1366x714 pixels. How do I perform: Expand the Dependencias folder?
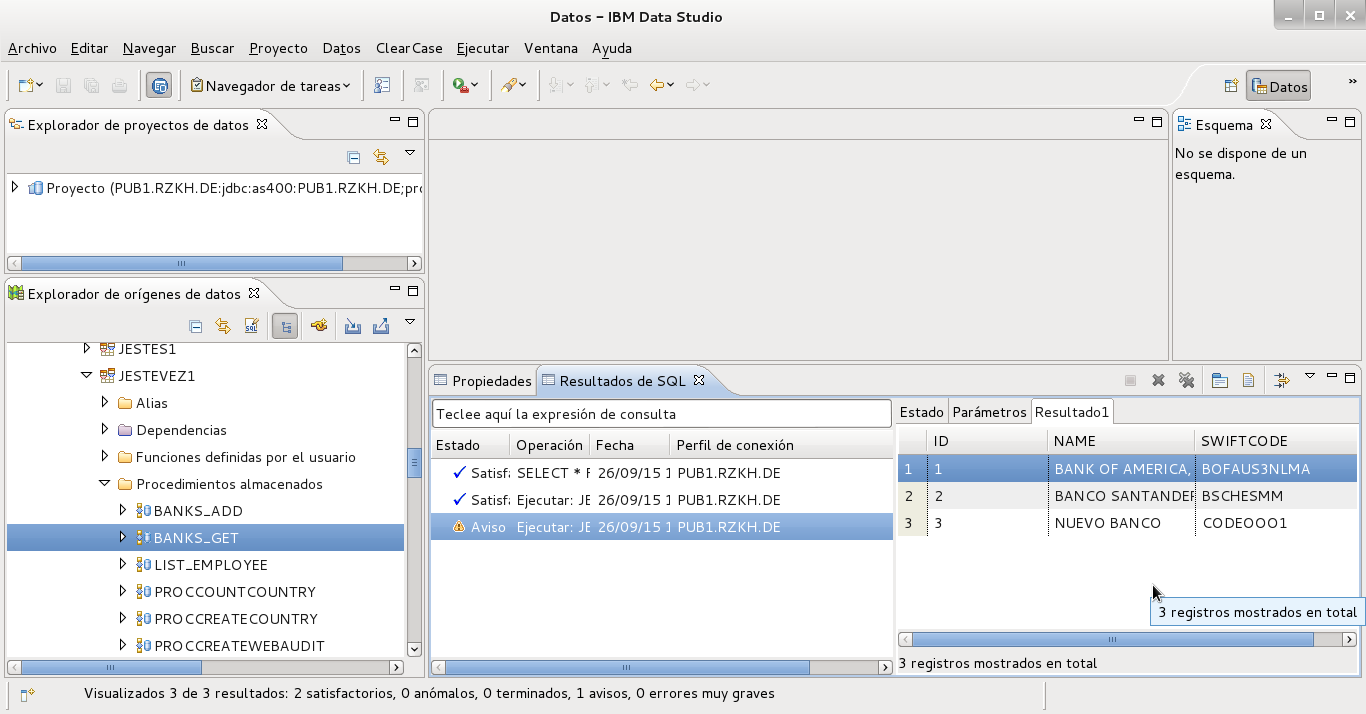pos(105,430)
